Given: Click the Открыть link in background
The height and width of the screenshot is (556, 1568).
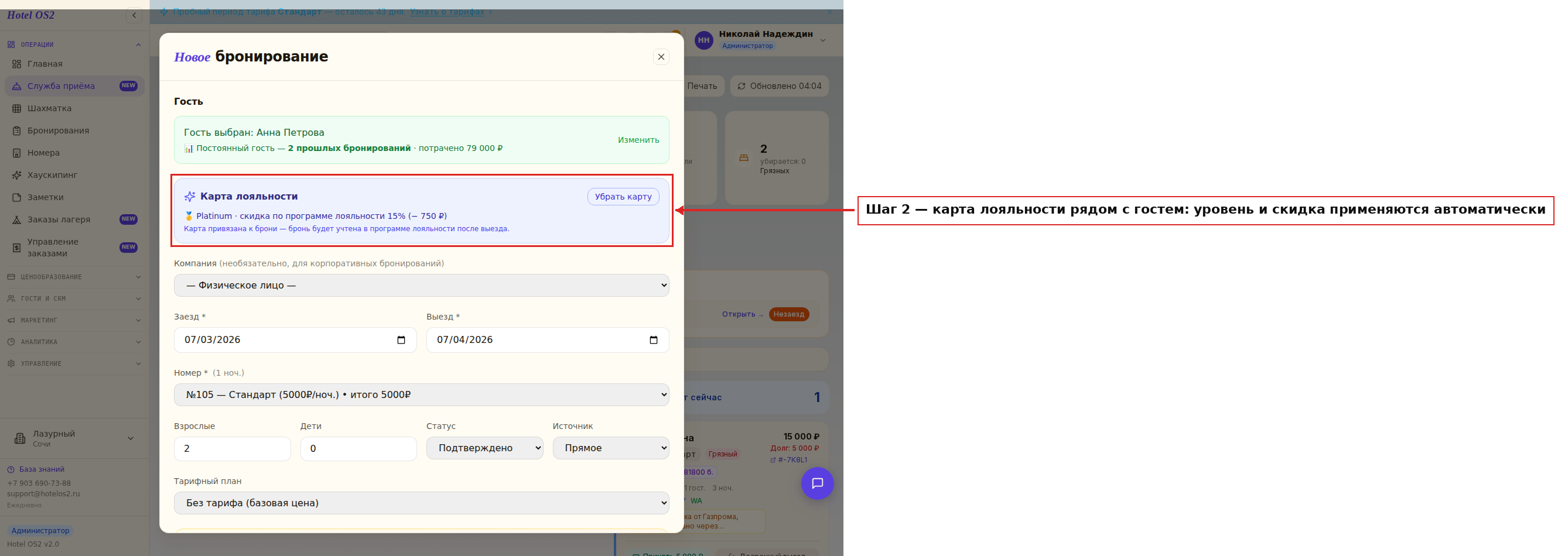Looking at the screenshot, I should [x=742, y=314].
